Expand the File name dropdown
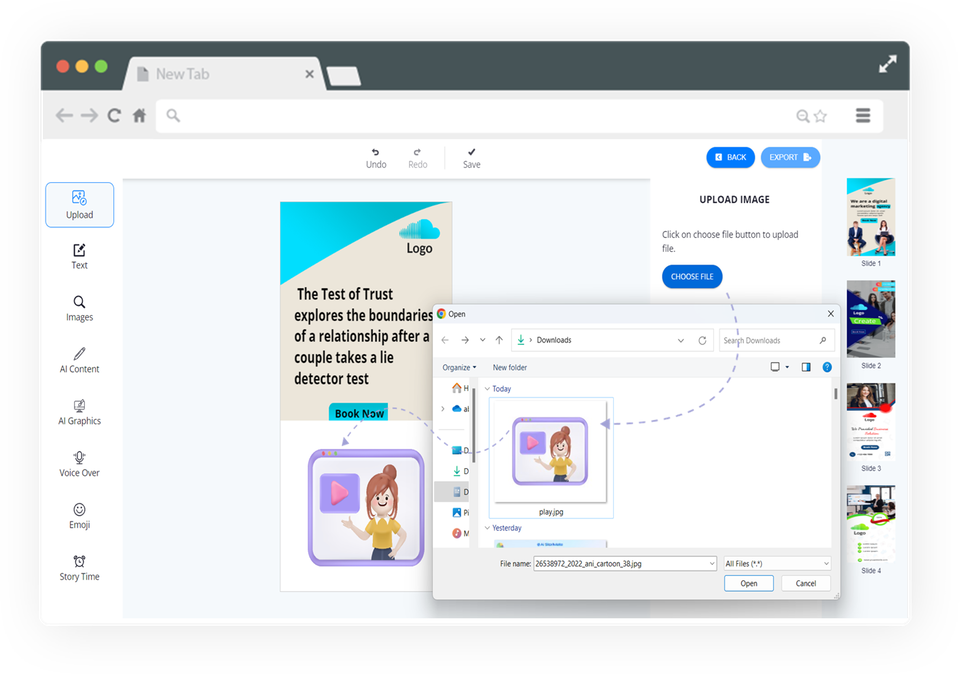 (x=712, y=564)
